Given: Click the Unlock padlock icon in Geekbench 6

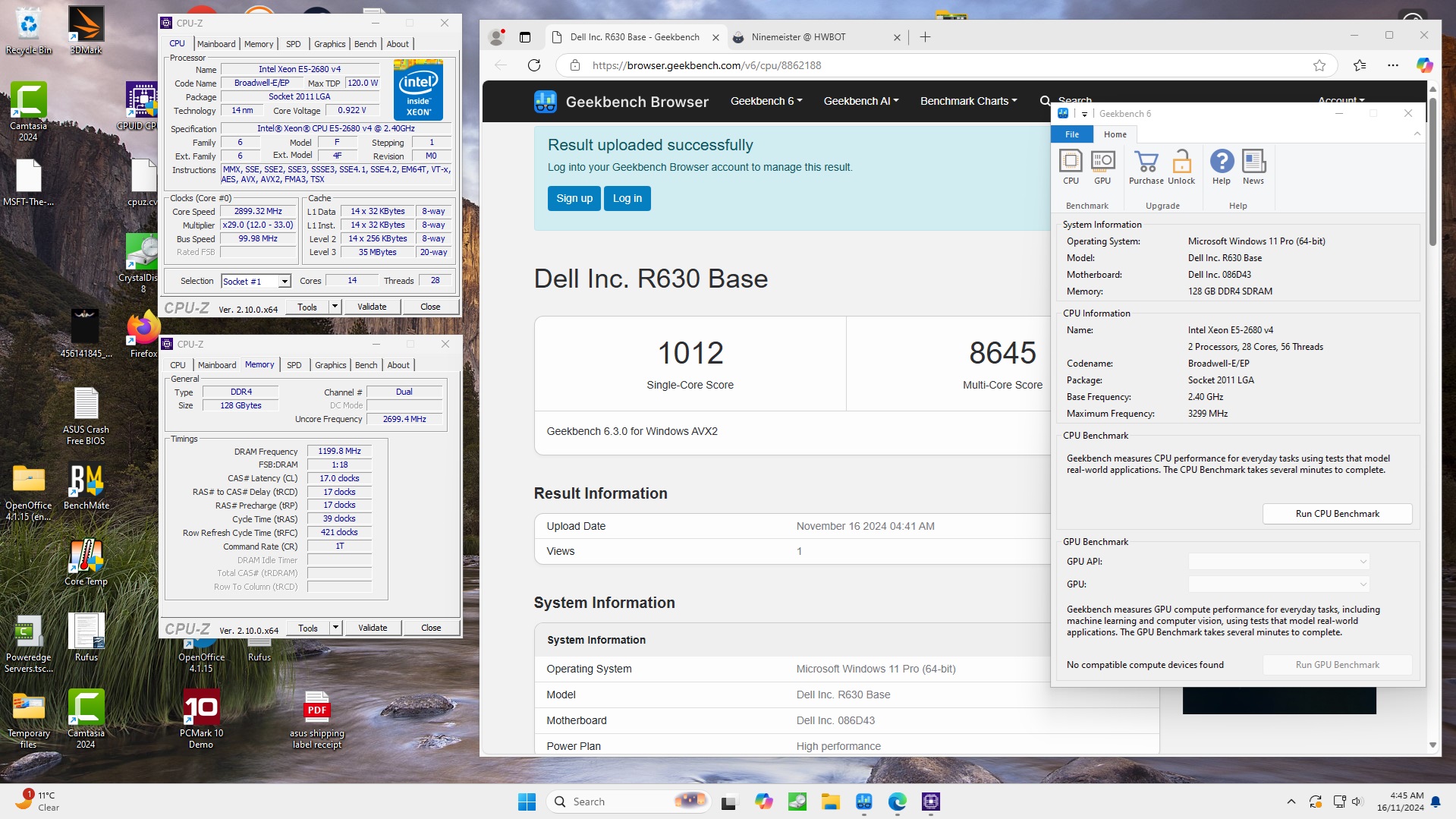Looking at the screenshot, I should coord(1181,167).
